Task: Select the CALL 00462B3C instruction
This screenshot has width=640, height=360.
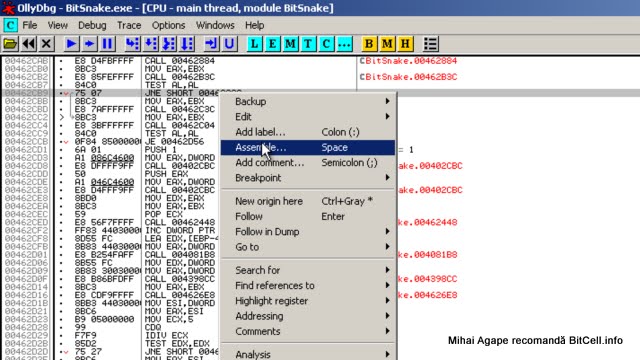Action: point(180,77)
